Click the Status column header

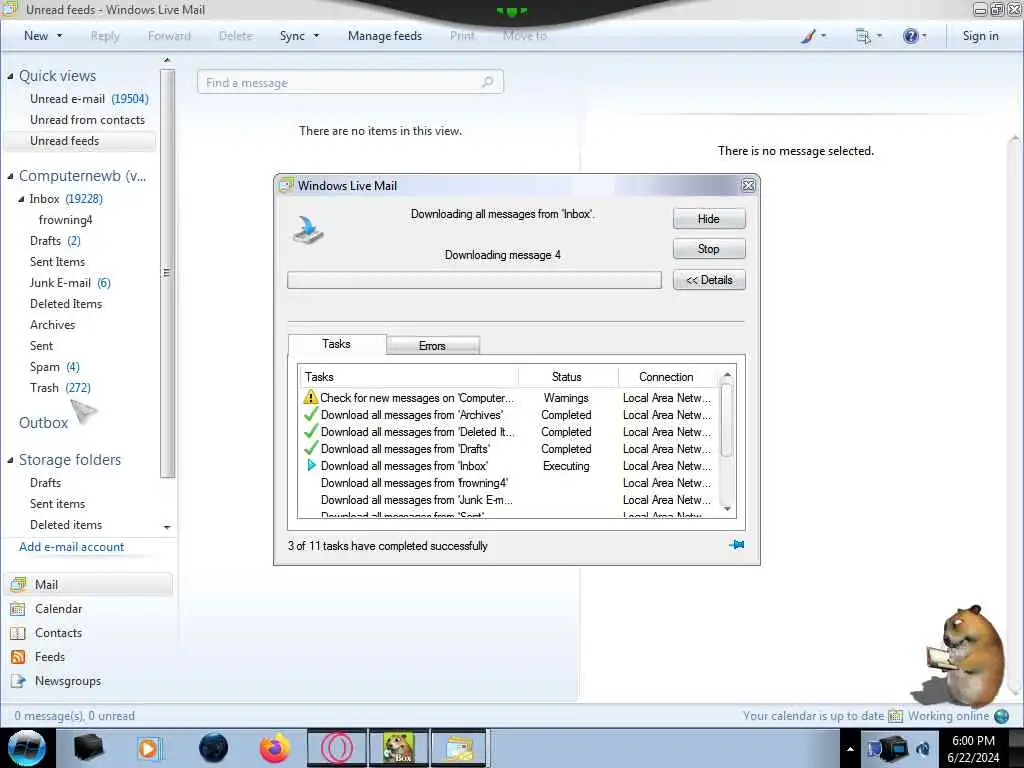pyautogui.click(x=567, y=377)
